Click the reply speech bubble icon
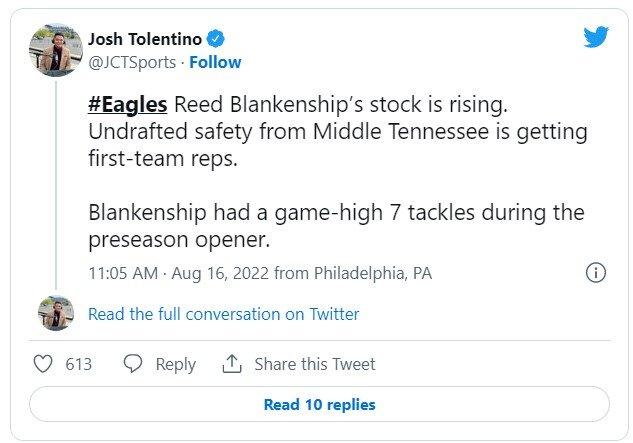Image resolution: width=633 pixels, height=443 pixels. point(133,364)
